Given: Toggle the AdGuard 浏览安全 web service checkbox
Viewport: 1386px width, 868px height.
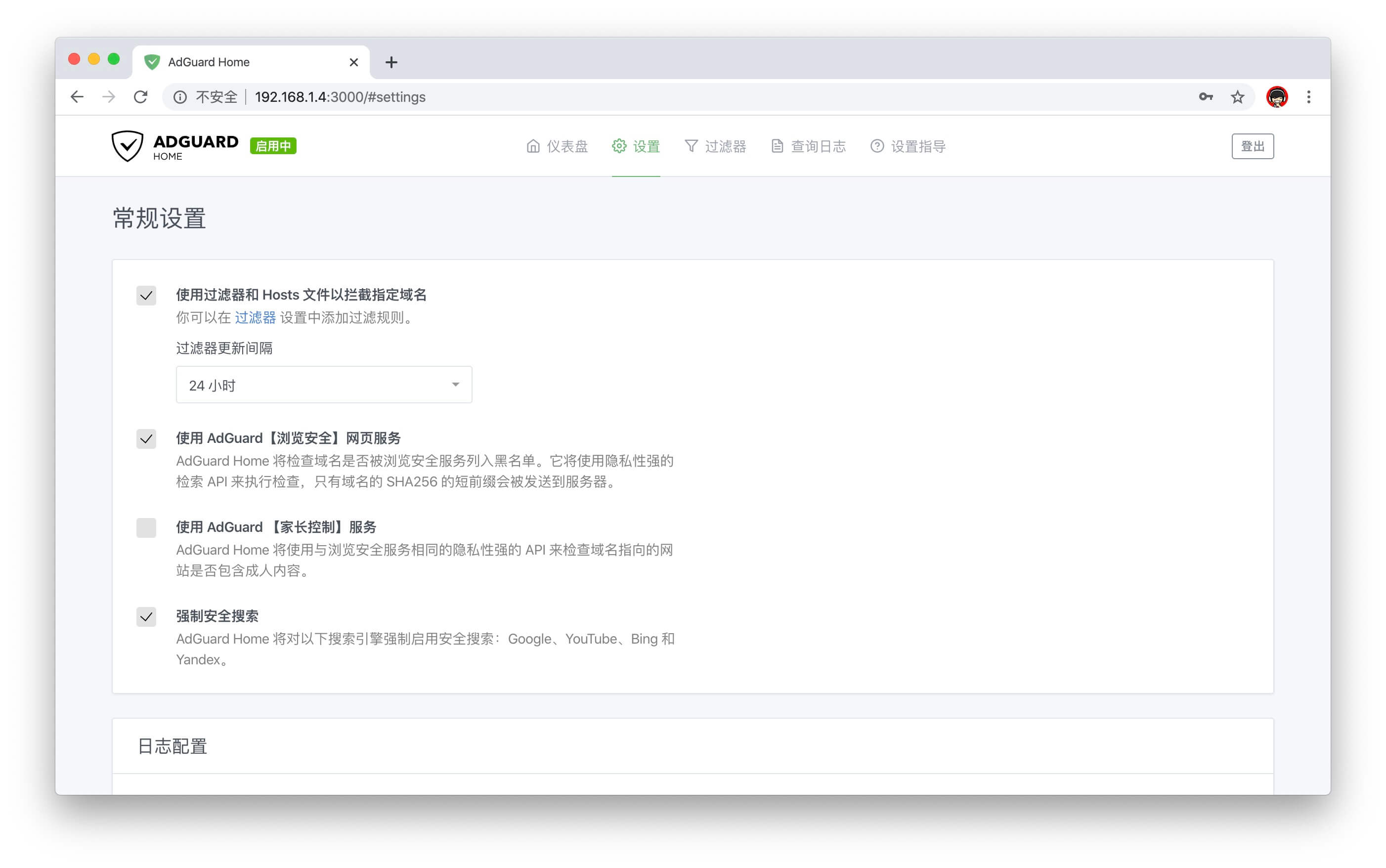Looking at the screenshot, I should pyautogui.click(x=146, y=438).
